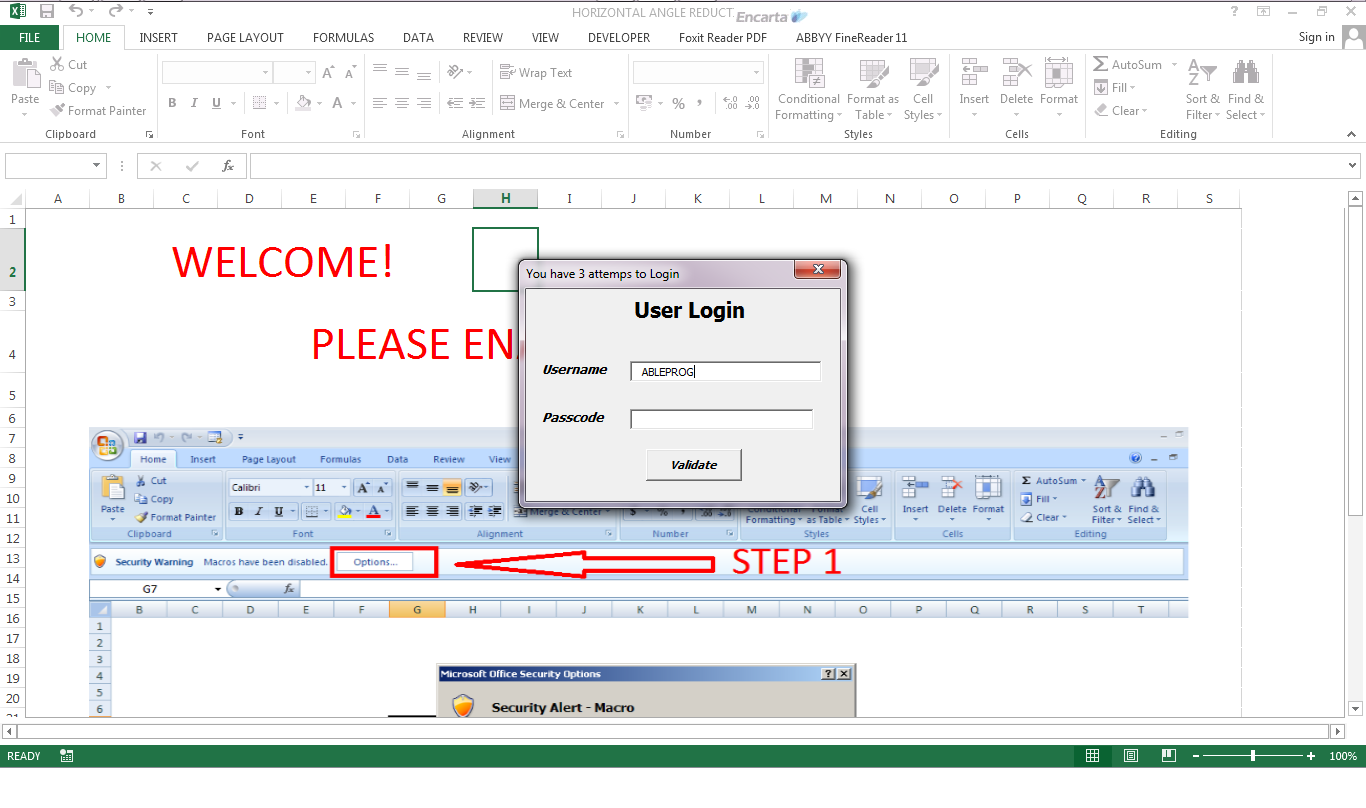This screenshot has width=1366, height=808.
Task: Toggle Bold formatting in Font group
Action: tap(172, 103)
